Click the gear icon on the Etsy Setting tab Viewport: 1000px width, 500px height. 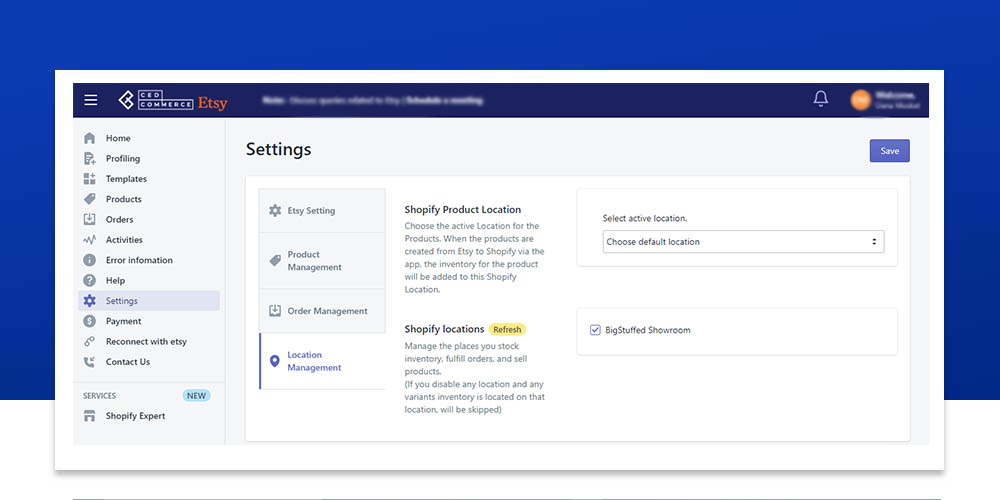click(275, 210)
